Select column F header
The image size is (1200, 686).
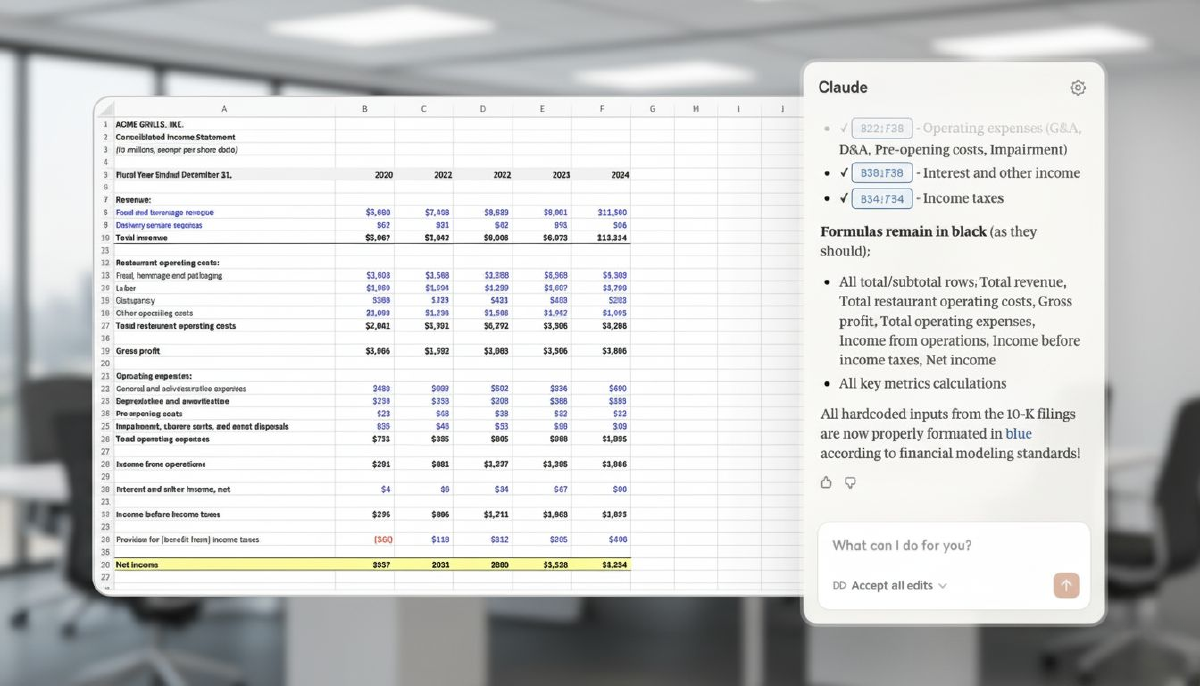click(x=602, y=108)
